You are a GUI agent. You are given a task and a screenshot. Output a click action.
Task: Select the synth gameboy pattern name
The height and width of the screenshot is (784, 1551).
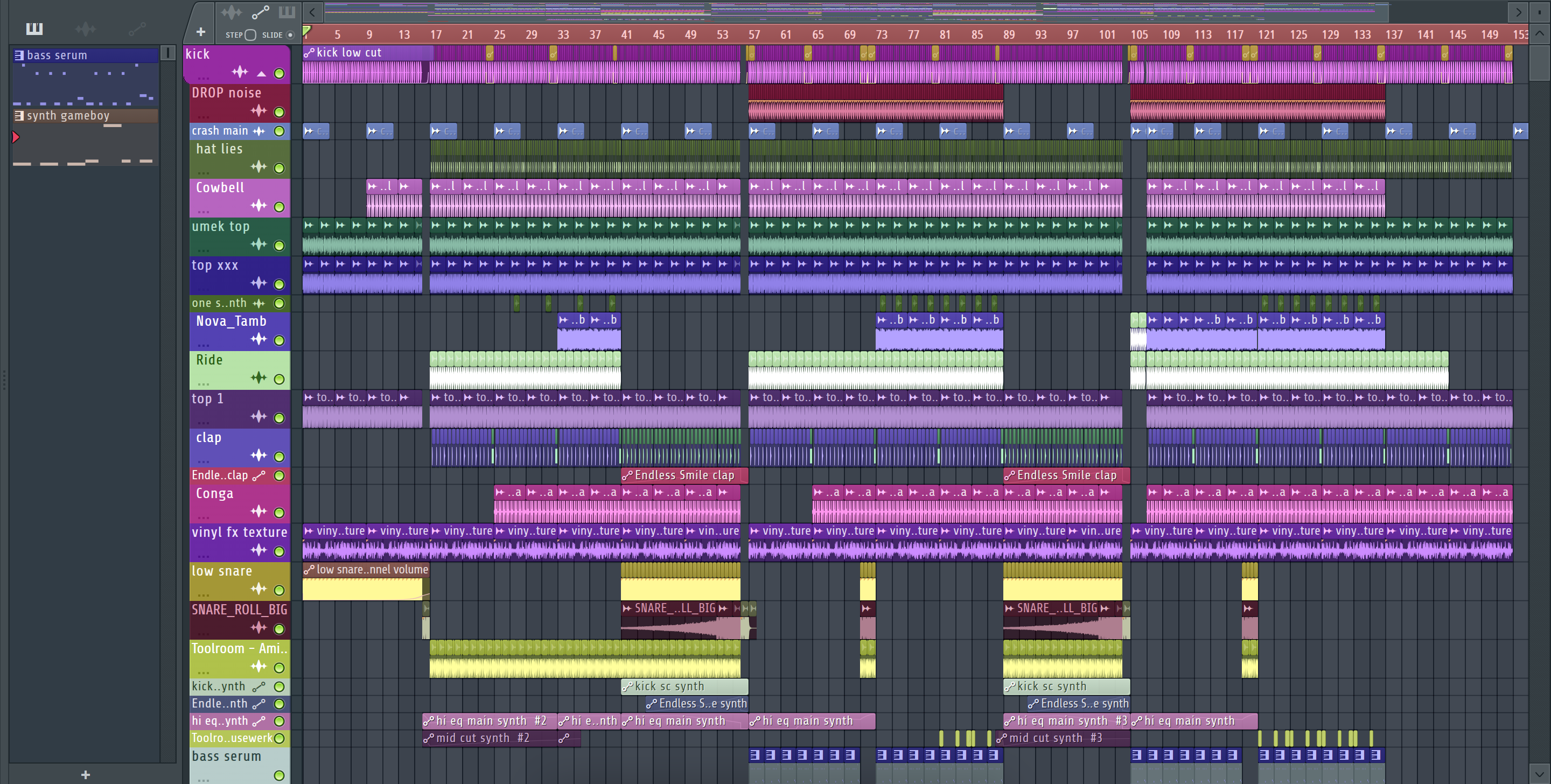click(68, 116)
